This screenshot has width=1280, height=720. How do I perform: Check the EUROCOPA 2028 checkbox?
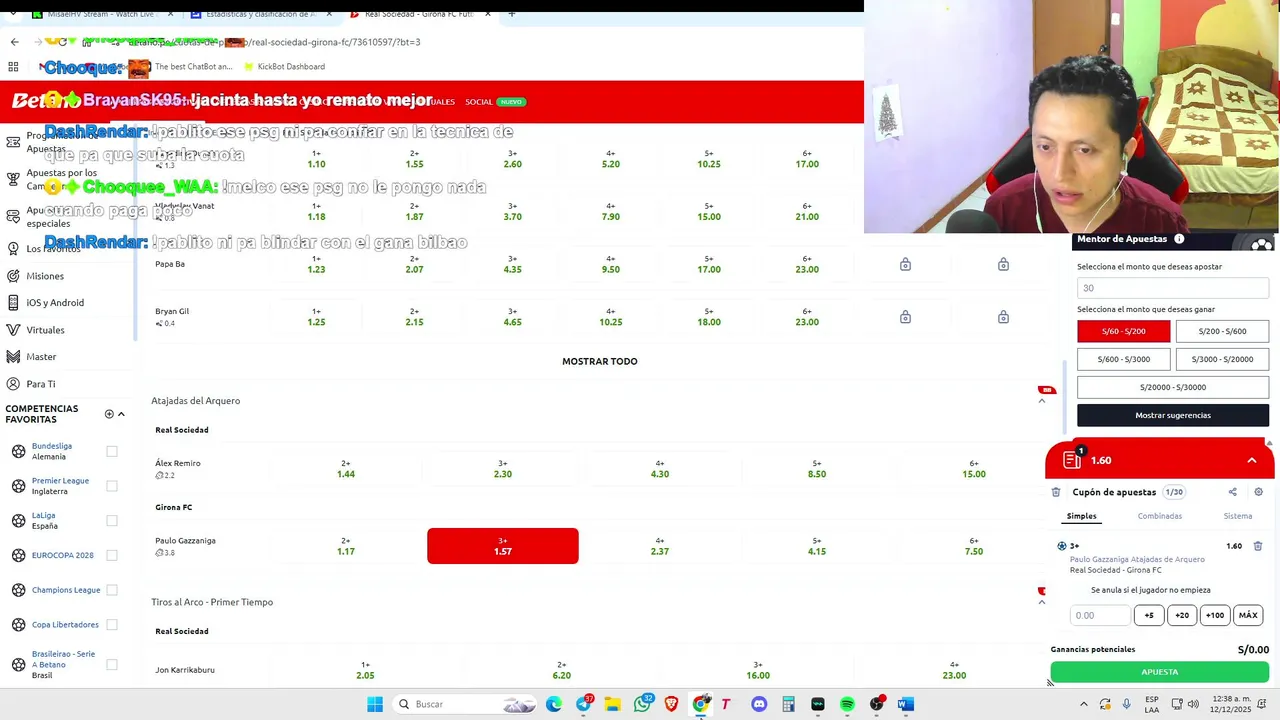point(112,555)
